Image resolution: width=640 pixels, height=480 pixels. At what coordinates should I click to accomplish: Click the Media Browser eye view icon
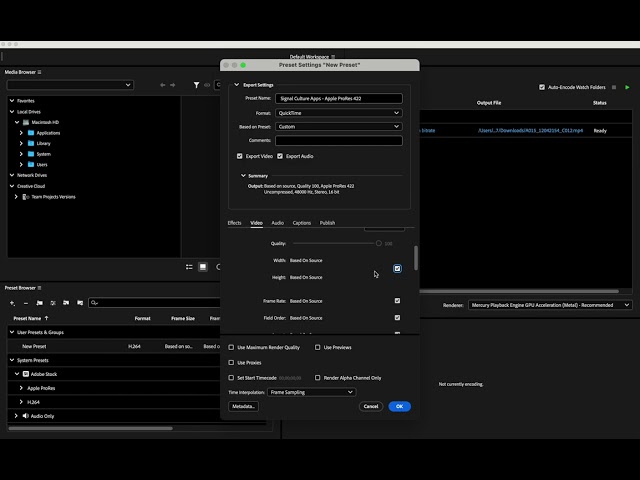point(207,85)
